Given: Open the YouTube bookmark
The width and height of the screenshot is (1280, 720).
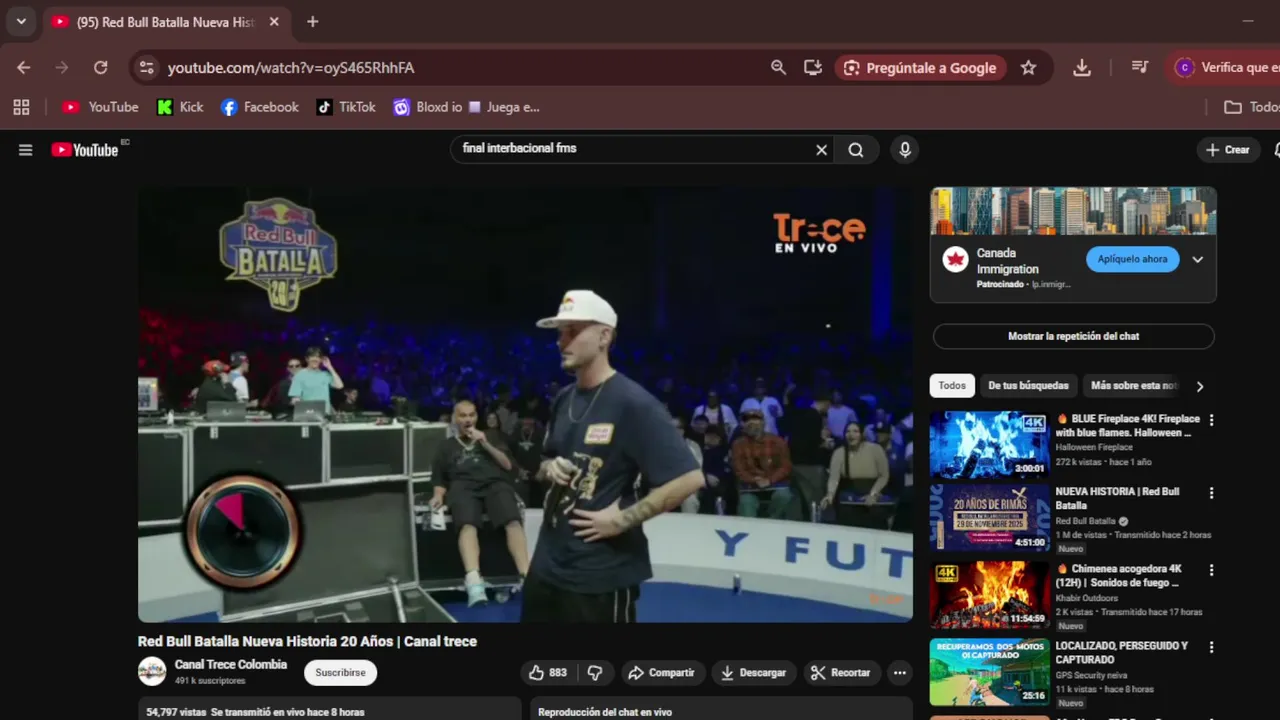Looking at the screenshot, I should [100, 107].
